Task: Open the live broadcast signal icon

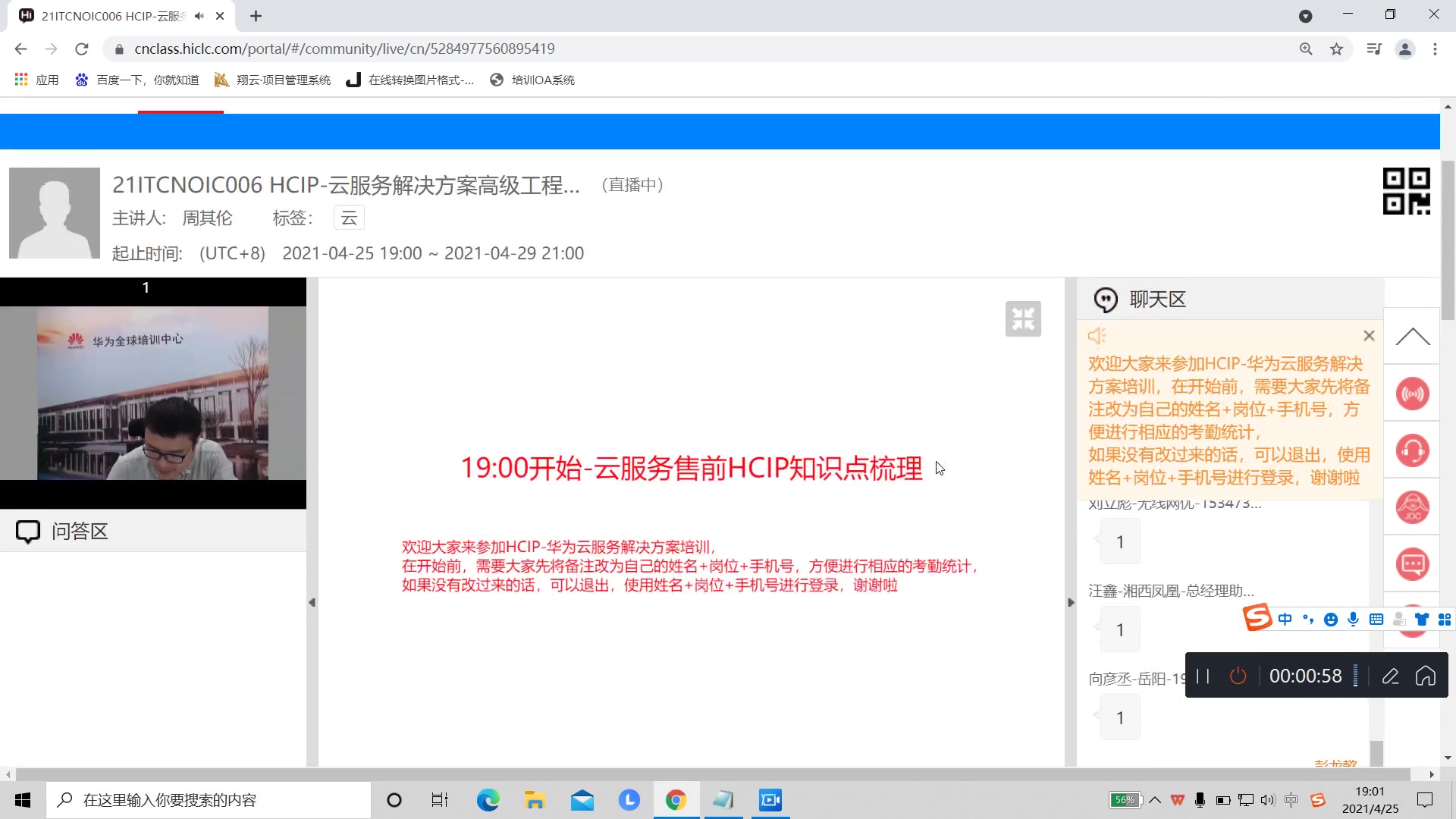Action: click(1413, 394)
